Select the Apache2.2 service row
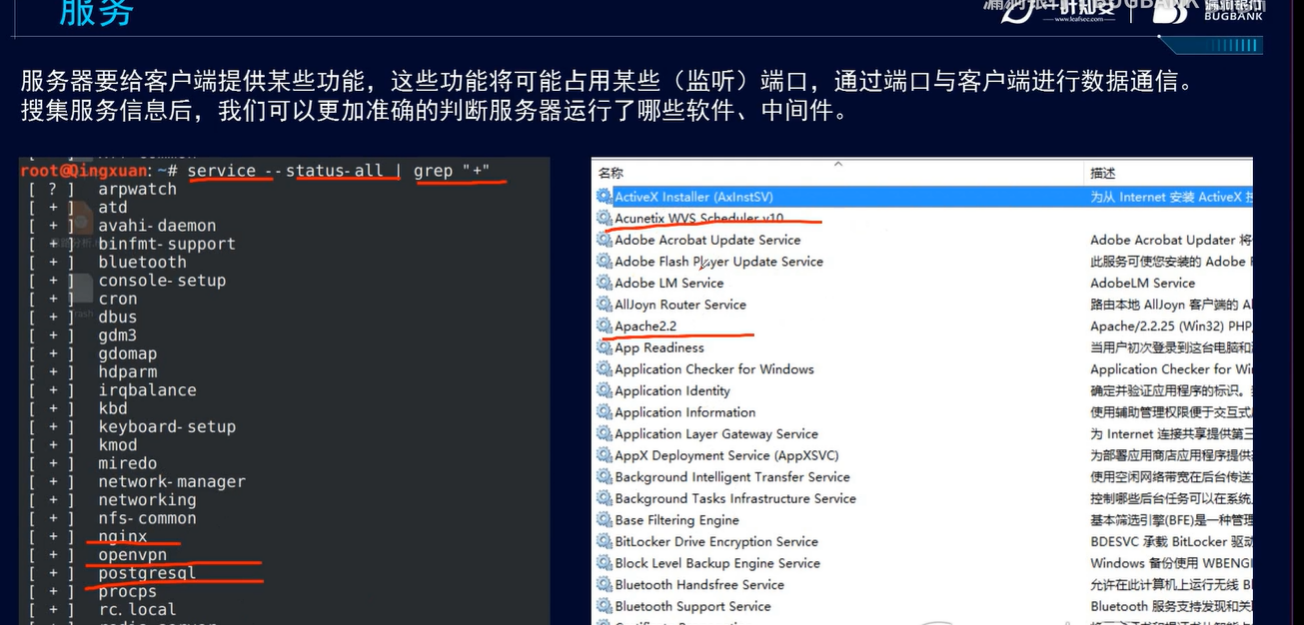 tap(922, 326)
